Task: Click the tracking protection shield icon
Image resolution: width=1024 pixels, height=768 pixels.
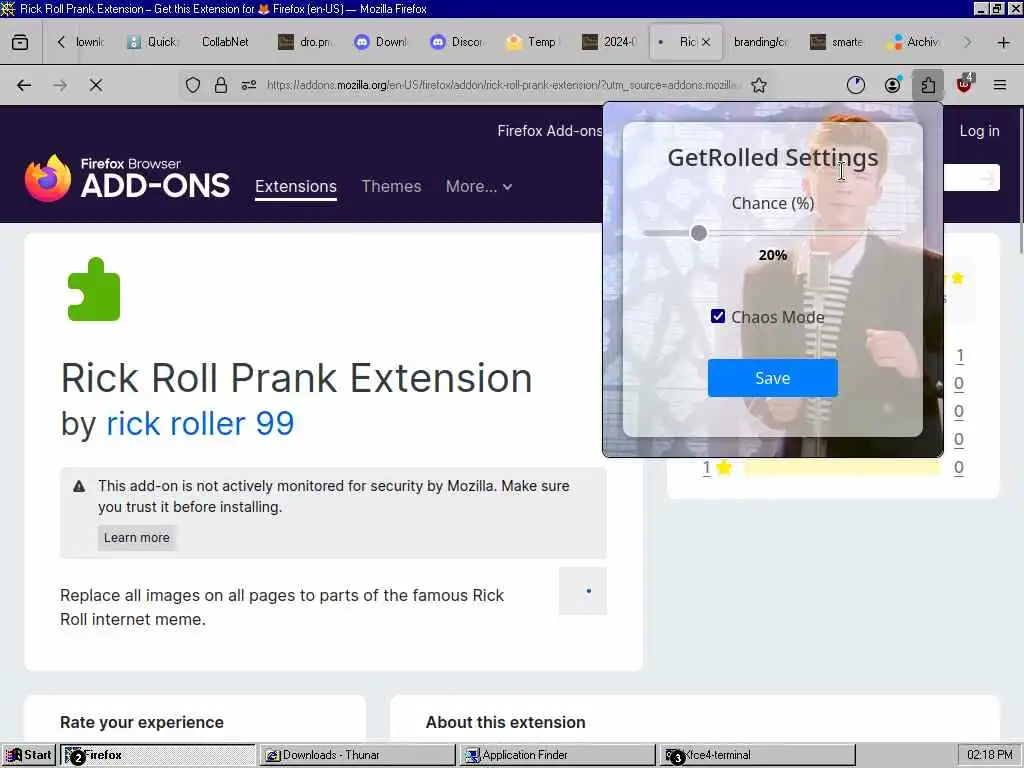Action: click(x=193, y=86)
